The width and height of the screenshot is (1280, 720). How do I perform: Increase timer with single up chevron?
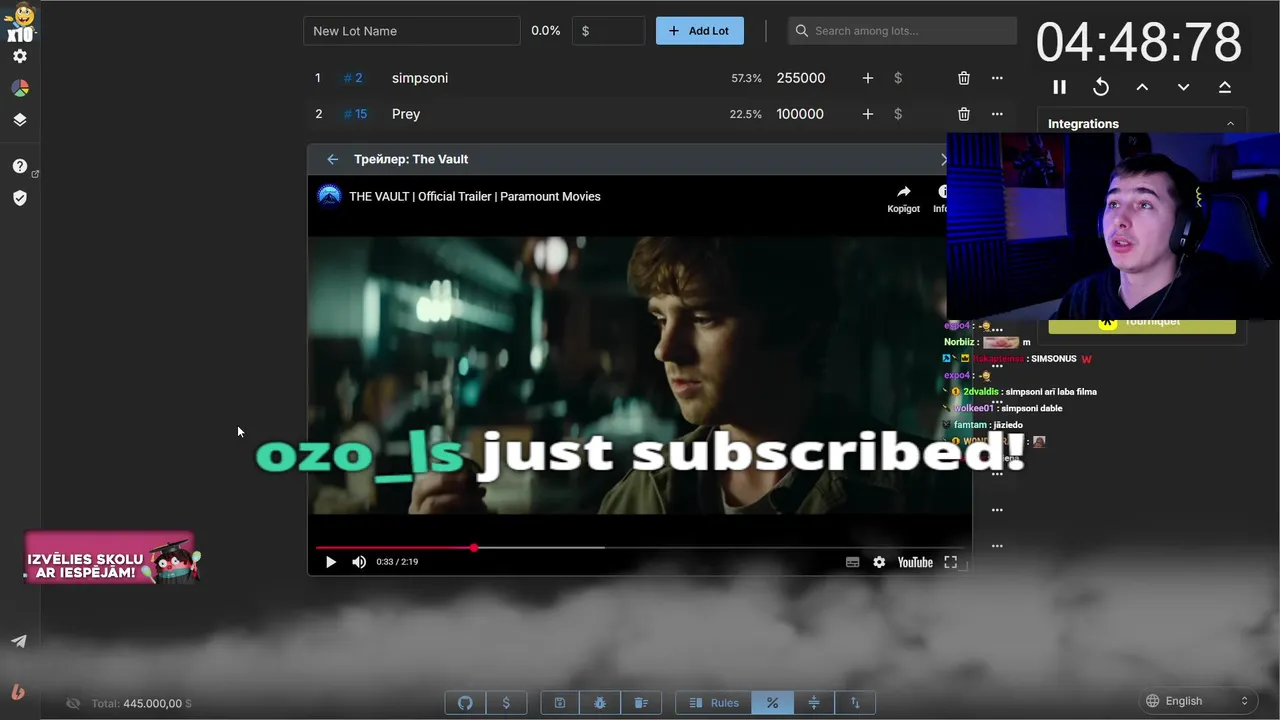point(1142,87)
